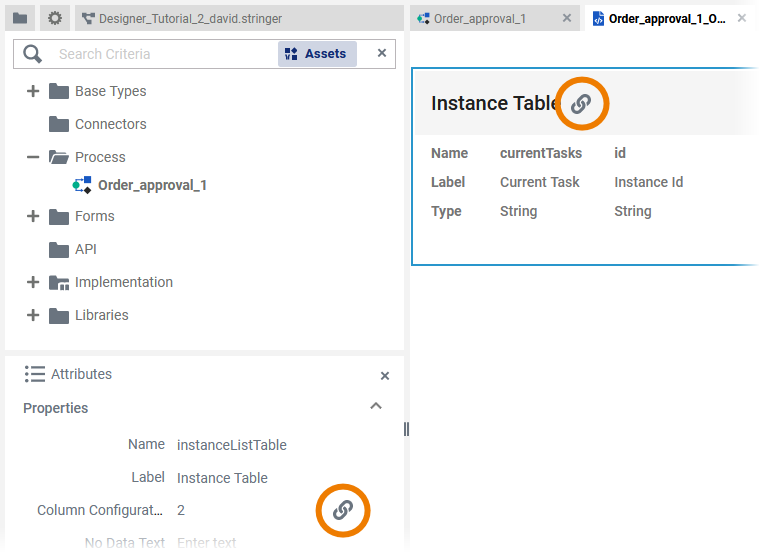Click the link icon in Column Configuration row
The image size is (760, 553).
[x=343, y=510]
